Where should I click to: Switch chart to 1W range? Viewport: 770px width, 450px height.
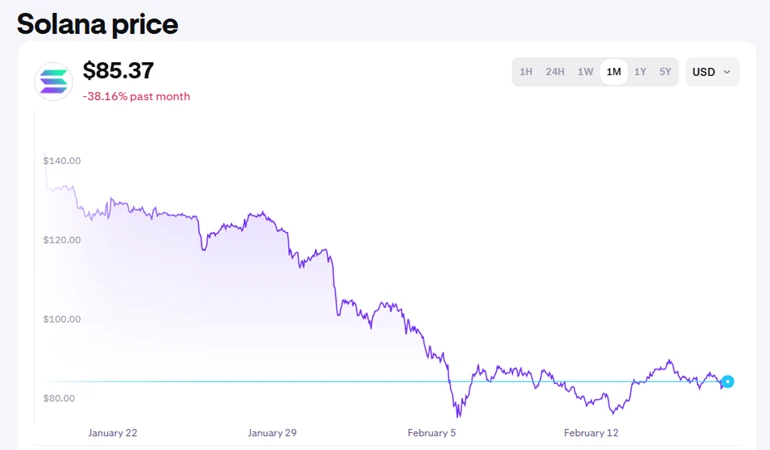point(585,72)
